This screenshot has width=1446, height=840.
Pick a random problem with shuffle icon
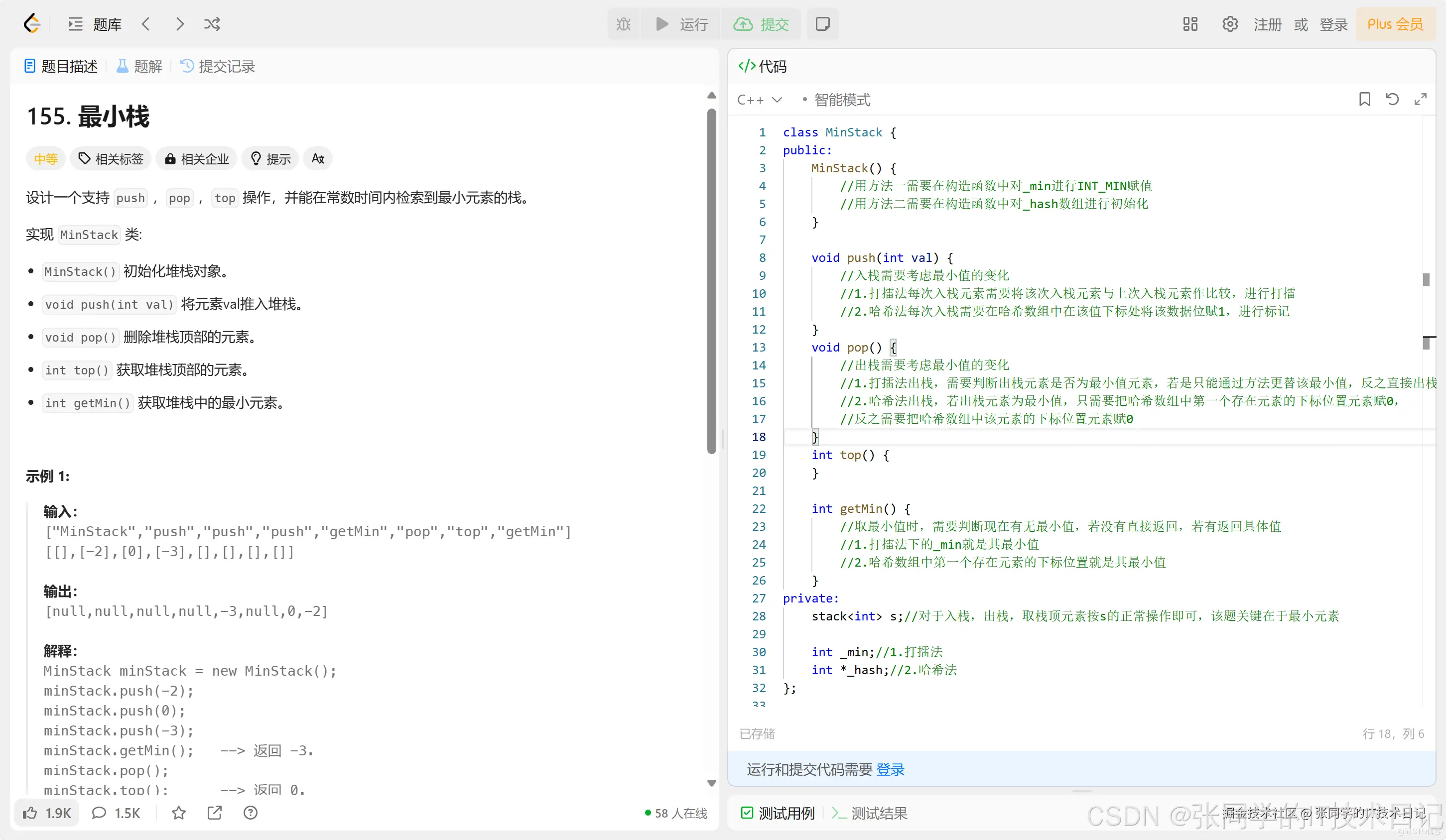[212, 24]
